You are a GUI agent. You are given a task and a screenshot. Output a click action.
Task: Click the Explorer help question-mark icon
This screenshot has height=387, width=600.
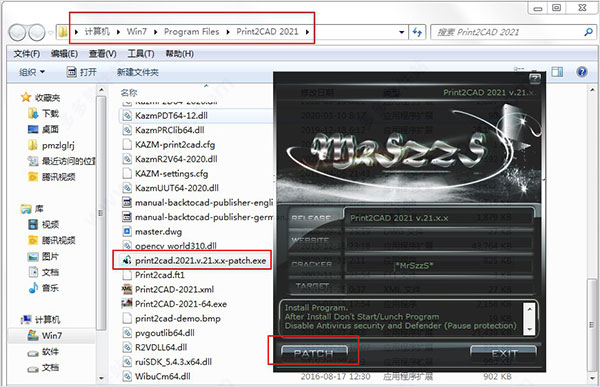[582, 72]
